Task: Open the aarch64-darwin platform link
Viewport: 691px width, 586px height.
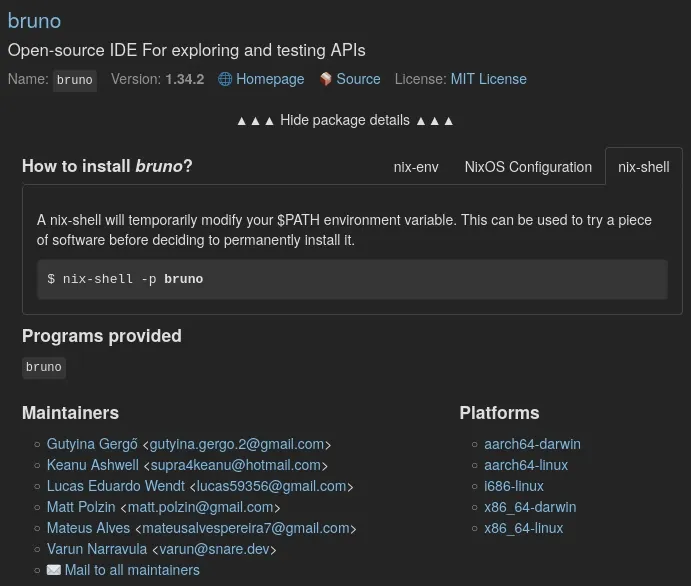Action: click(532, 444)
